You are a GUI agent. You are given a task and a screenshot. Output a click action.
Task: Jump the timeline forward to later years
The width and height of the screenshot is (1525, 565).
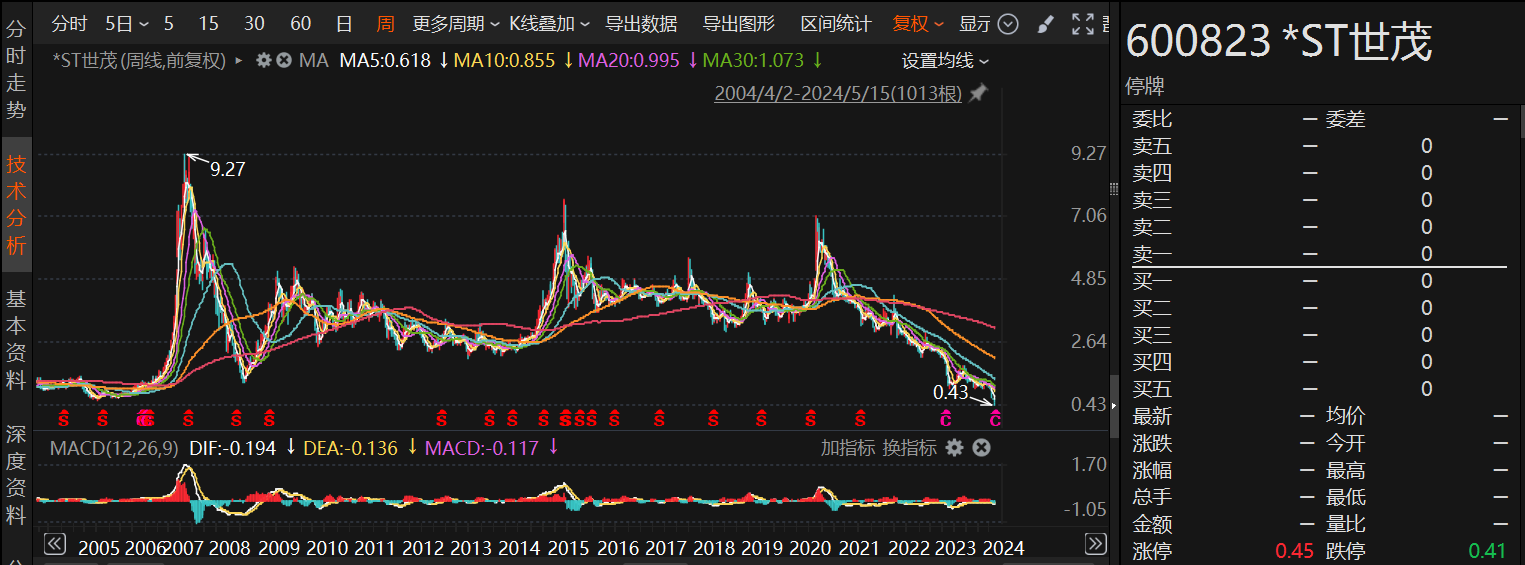1096,544
